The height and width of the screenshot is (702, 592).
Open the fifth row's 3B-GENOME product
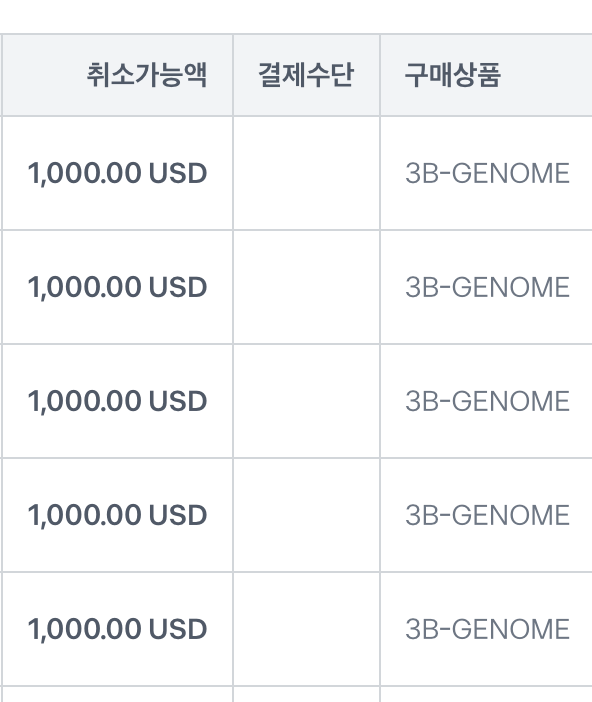point(487,629)
